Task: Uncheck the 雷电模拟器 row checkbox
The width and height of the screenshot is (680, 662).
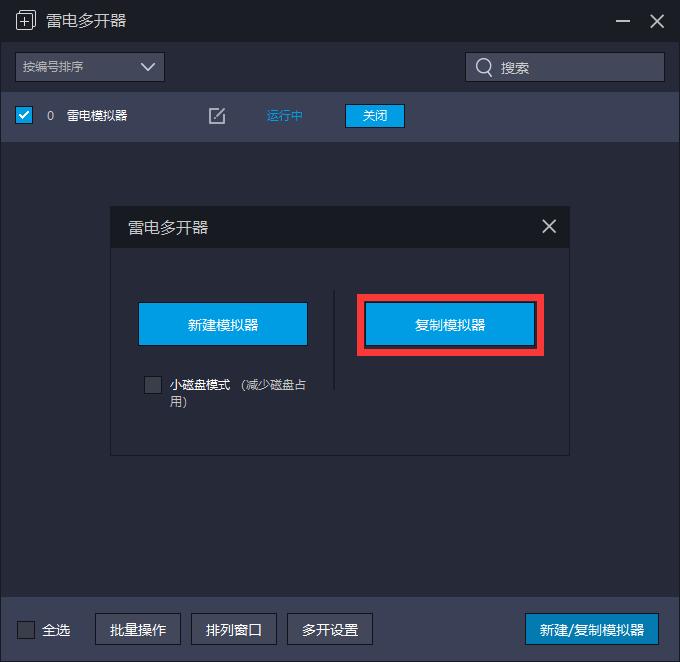Action: [24, 115]
